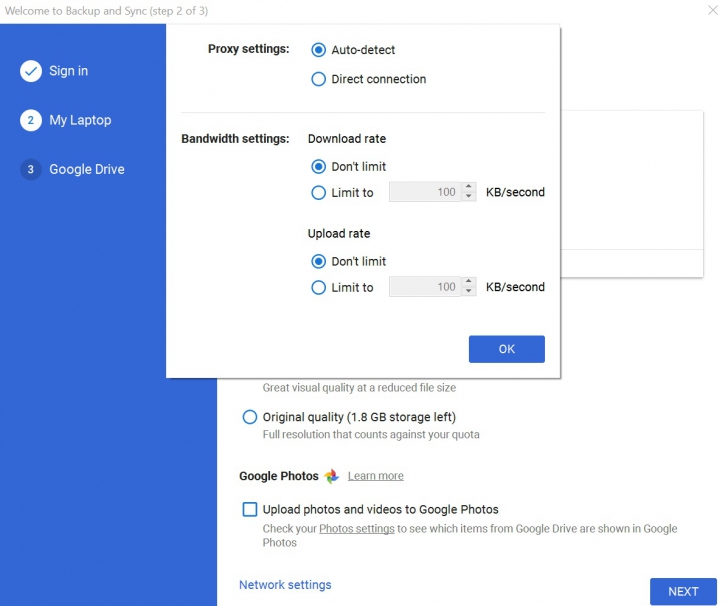
Task: Click the step 2 circle icon
Action: point(31,120)
